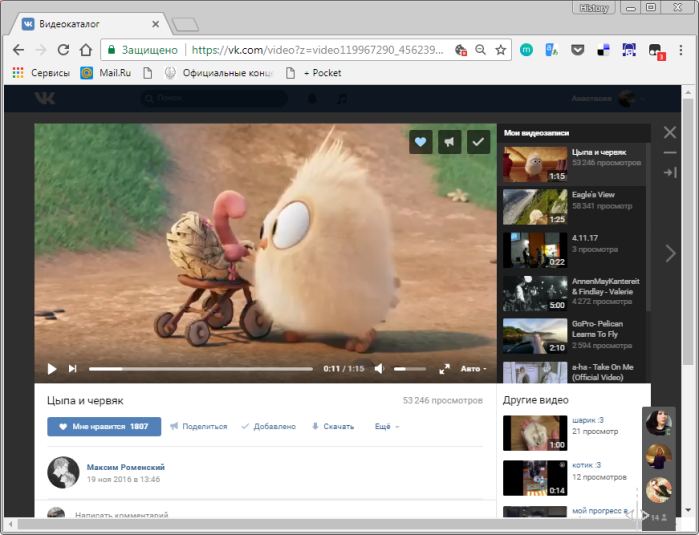Click the green round m extension icon
This screenshot has height=535, width=699.
click(x=526, y=49)
